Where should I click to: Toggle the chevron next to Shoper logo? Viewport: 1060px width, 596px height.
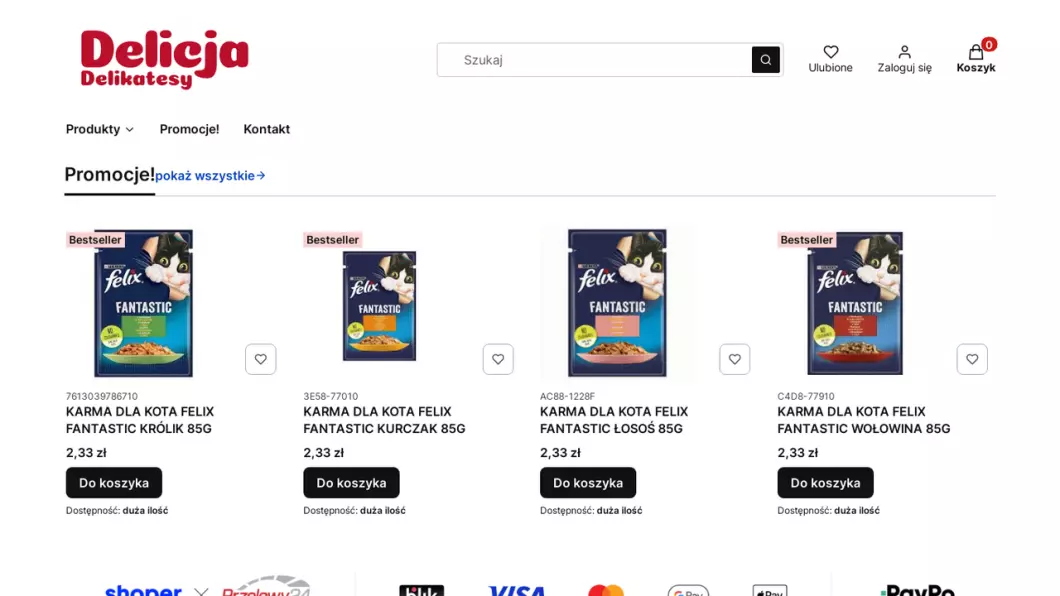[x=201, y=591]
